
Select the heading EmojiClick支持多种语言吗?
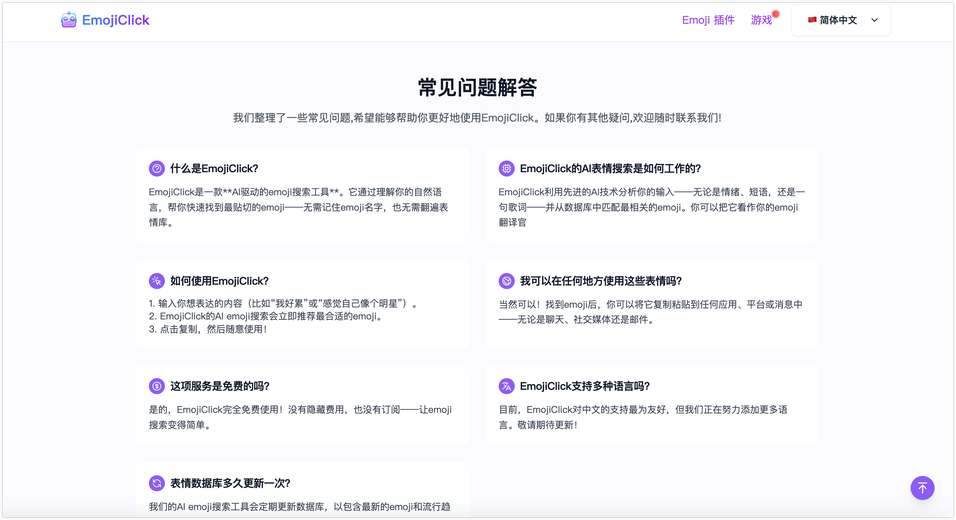(585, 386)
